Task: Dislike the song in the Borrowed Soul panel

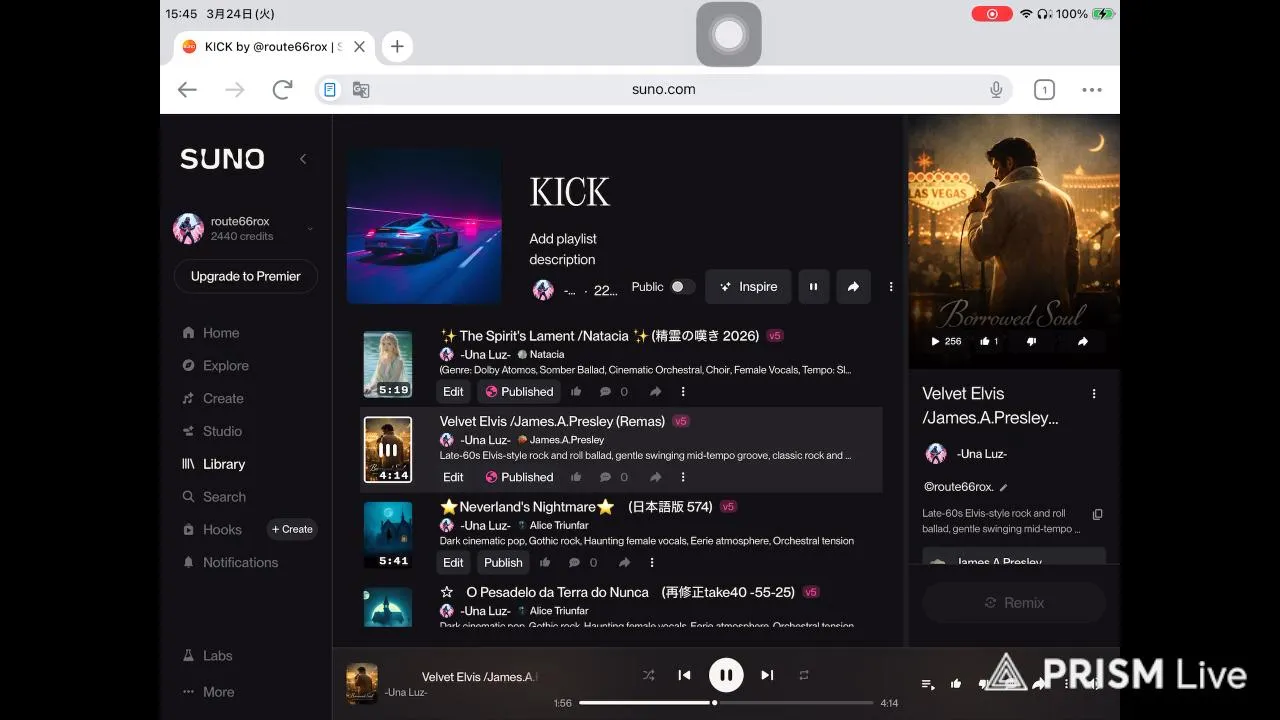Action: click(x=1032, y=341)
